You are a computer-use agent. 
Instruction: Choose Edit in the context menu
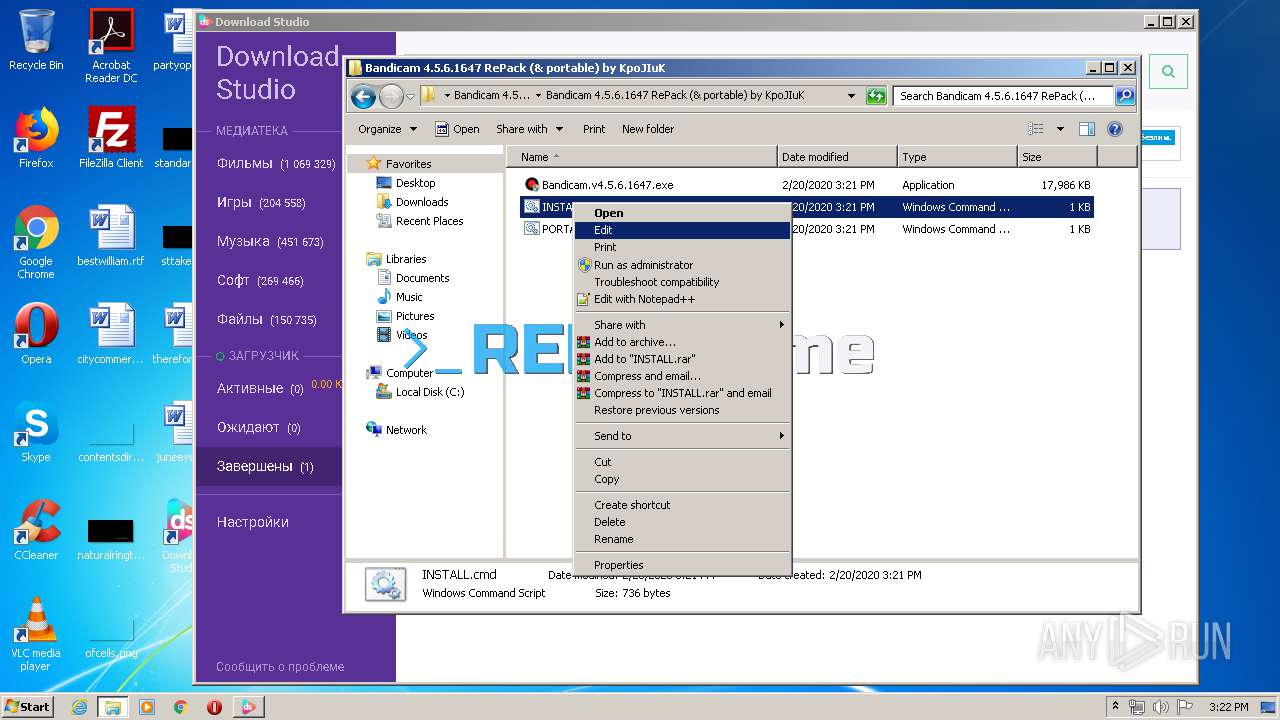[x=683, y=230]
